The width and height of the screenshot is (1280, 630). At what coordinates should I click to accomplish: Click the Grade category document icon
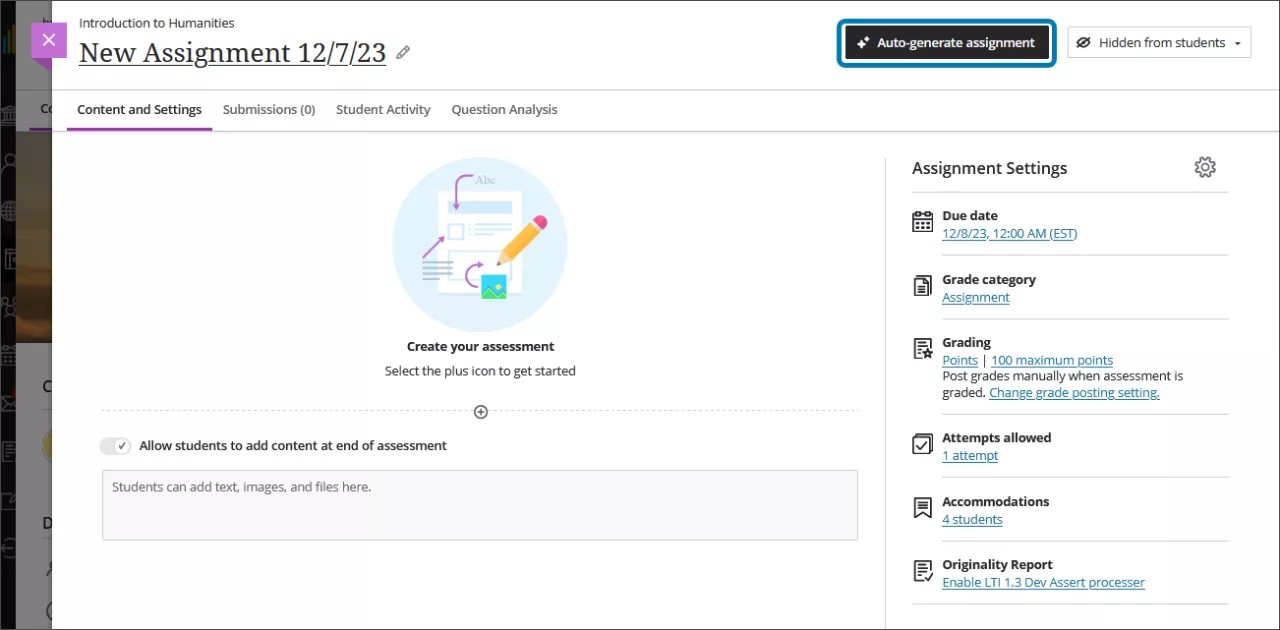click(x=922, y=285)
